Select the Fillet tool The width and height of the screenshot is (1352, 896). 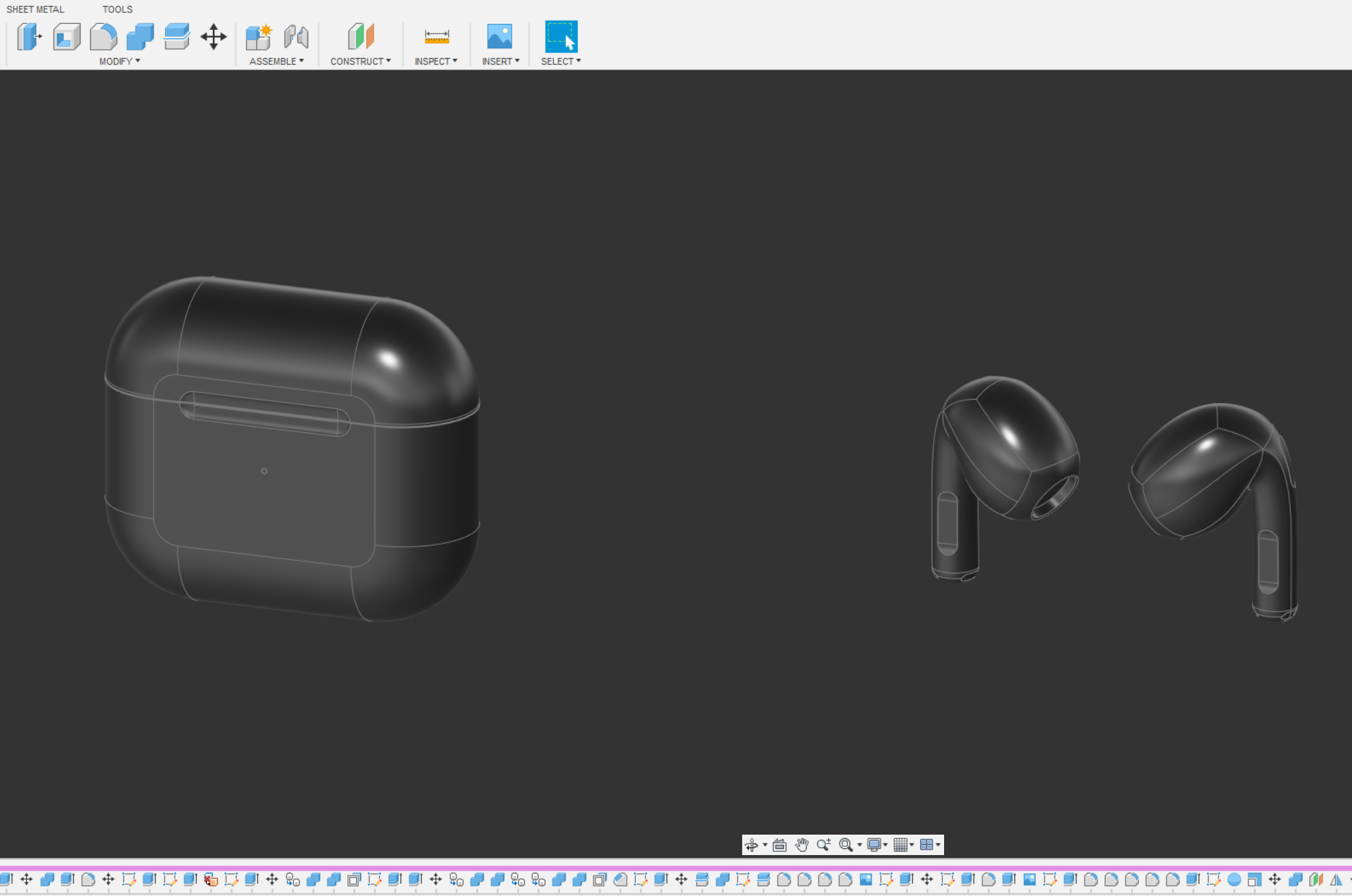[103, 36]
